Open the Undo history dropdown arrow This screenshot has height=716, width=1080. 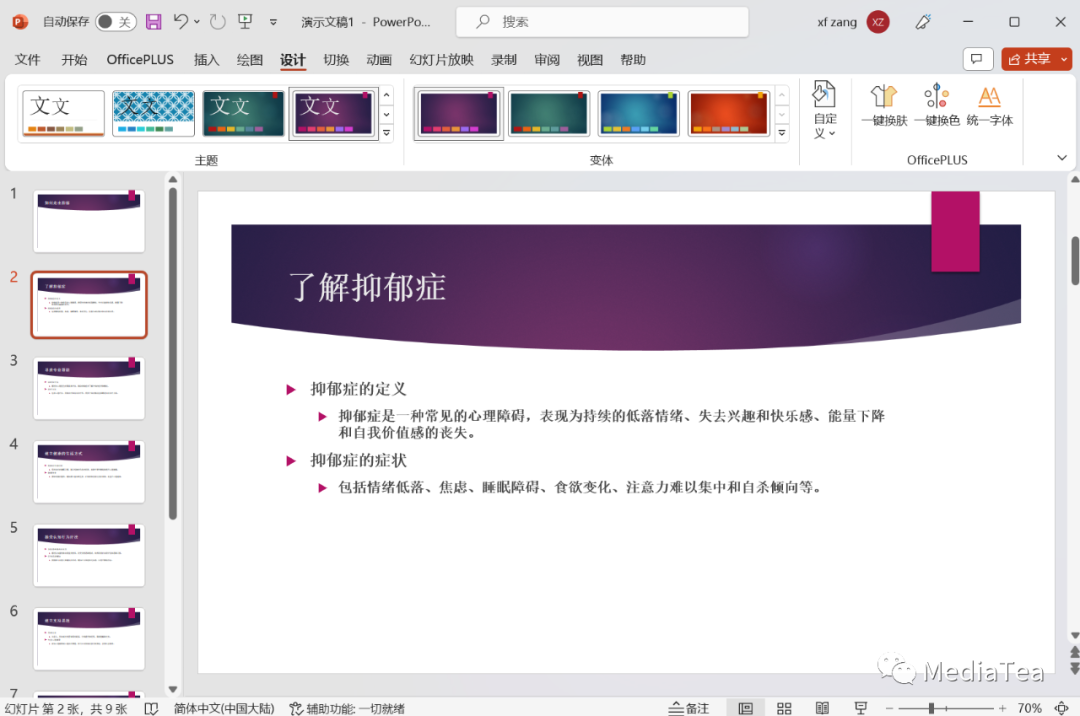(x=197, y=22)
